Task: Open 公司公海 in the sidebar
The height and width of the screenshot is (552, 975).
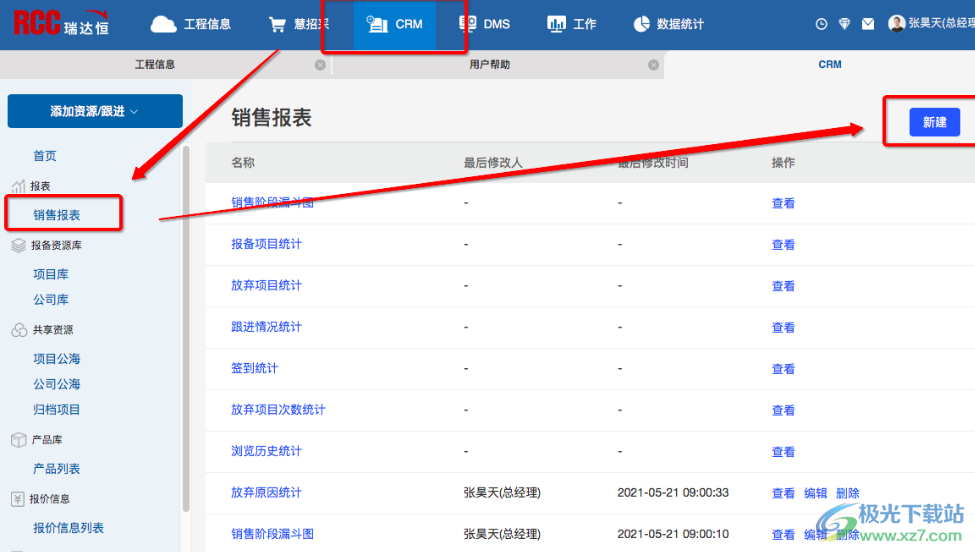Action: pos(57,384)
